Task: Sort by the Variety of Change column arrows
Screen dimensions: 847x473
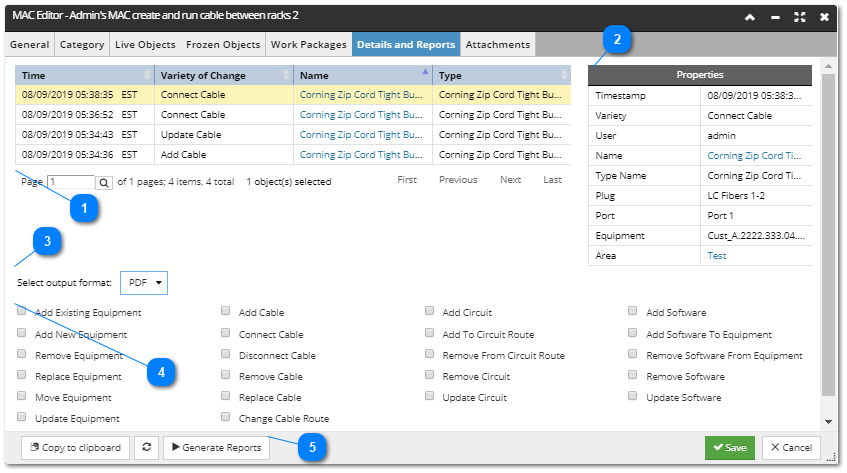Action: 286,75
